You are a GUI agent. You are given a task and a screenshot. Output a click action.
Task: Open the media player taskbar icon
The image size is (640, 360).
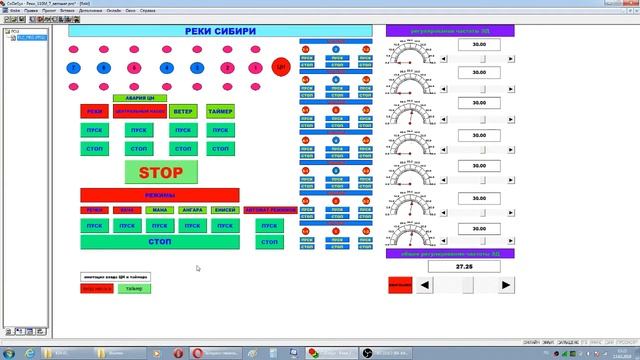coord(156,353)
